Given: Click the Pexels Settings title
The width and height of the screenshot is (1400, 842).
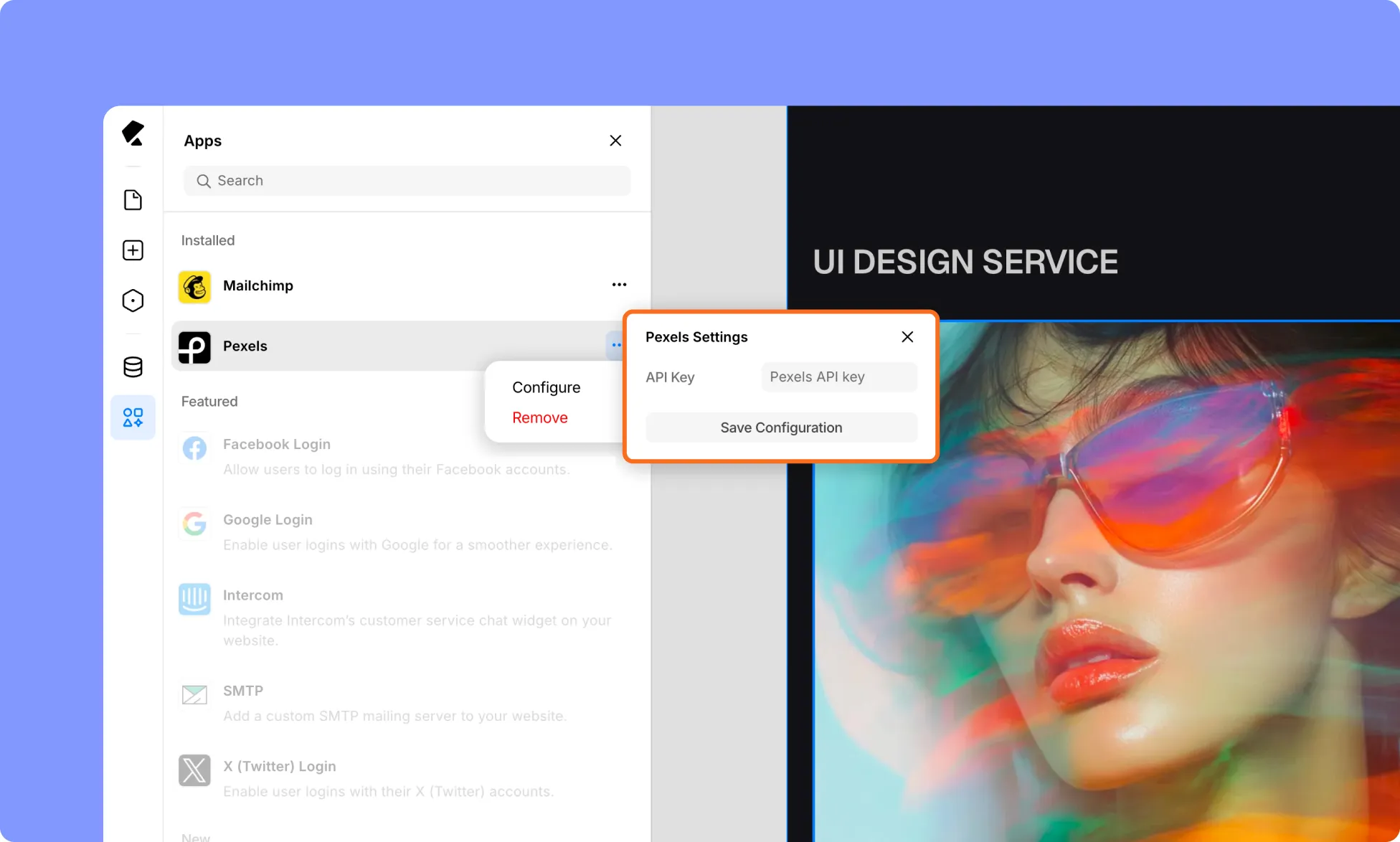Looking at the screenshot, I should tap(696, 337).
